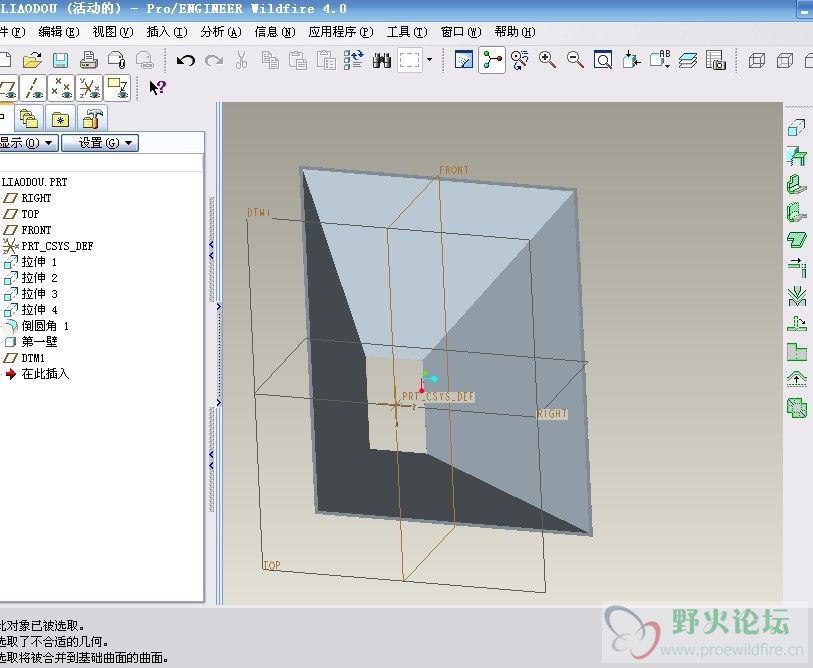Switch to hidden line display style
Viewport: 813px width, 668px height.
[x=785, y=61]
